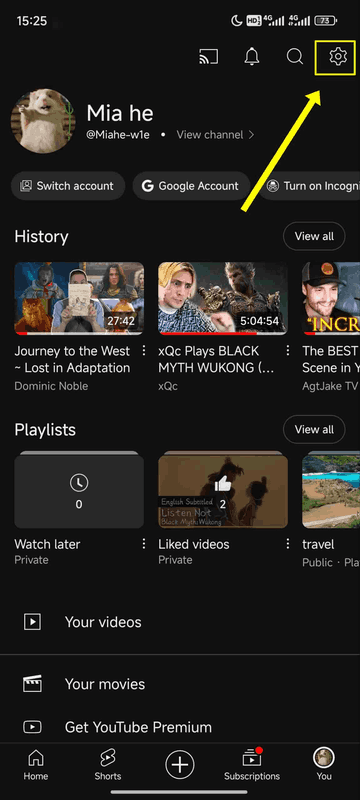360x800 pixels.
Task: Tap the Cast to device icon
Action: tap(209, 57)
